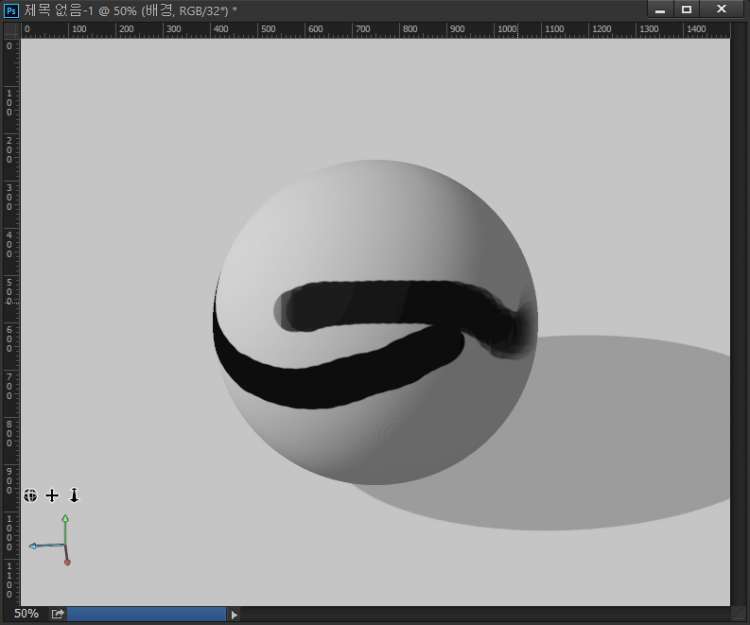
Task: Click the green Y-axis arrow tip
Action: 65,519
